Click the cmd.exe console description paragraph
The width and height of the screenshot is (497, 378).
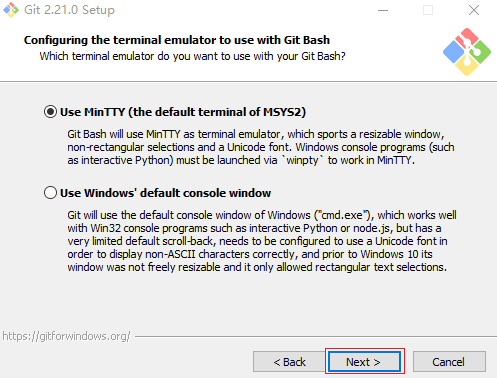pos(262,241)
